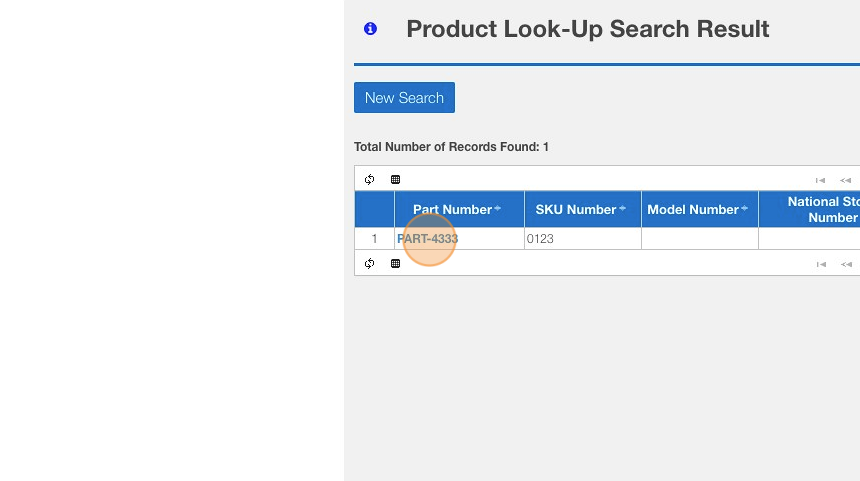Go to previous page in top pager
The width and height of the screenshot is (860, 481).
(846, 180)
